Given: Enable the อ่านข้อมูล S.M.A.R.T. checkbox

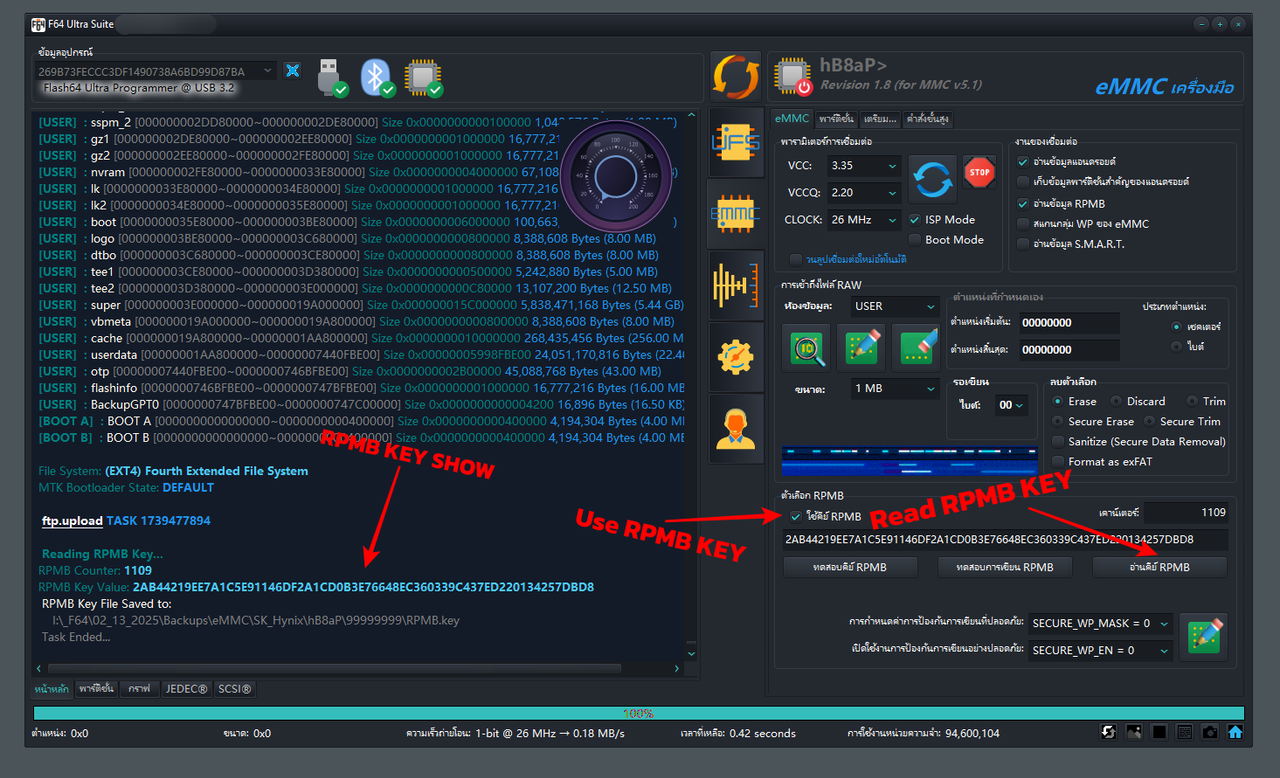Looking at the screenshot, I should click(x=1022, y=244).
